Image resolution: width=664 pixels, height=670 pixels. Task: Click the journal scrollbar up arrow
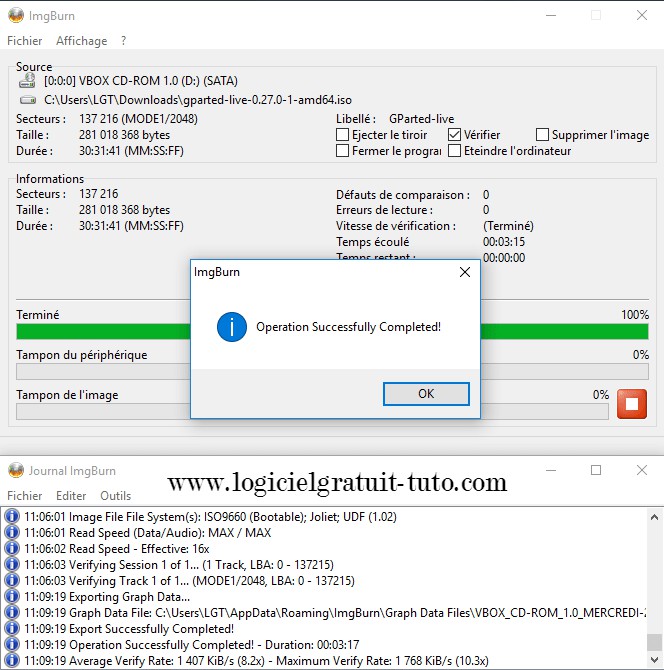click(654, 517)
